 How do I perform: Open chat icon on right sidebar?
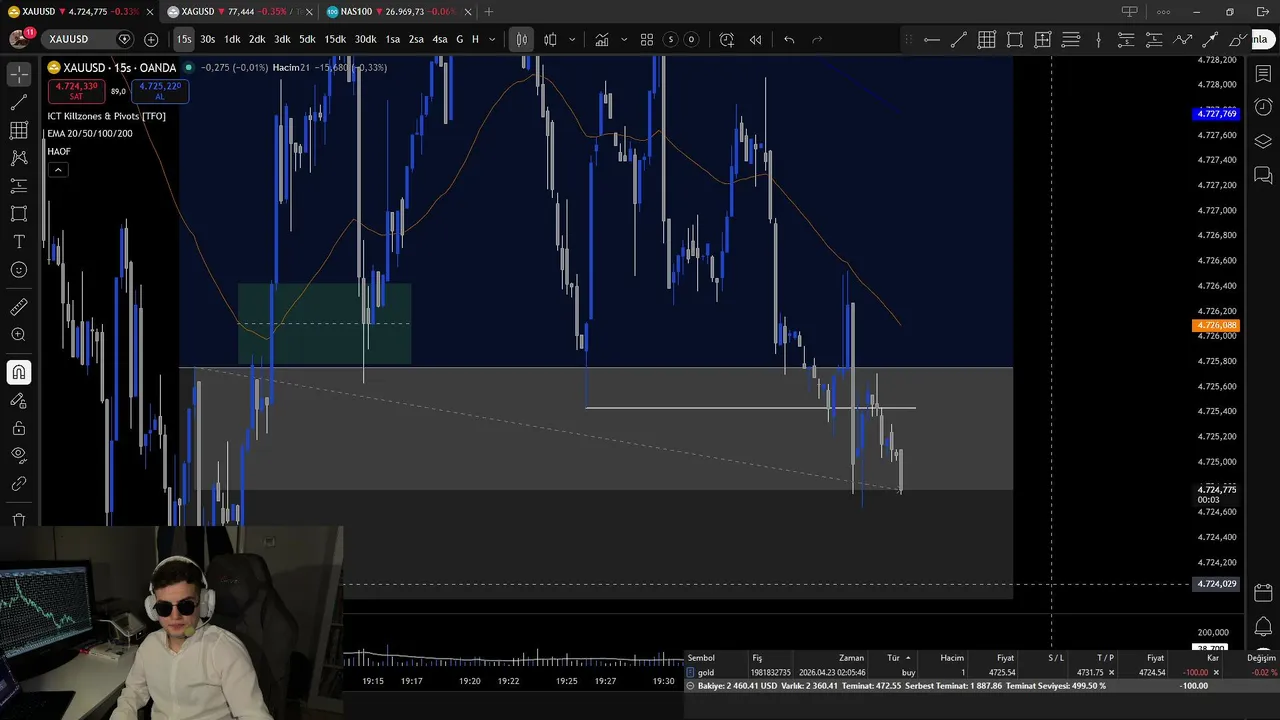click(x=1263, y=177)
